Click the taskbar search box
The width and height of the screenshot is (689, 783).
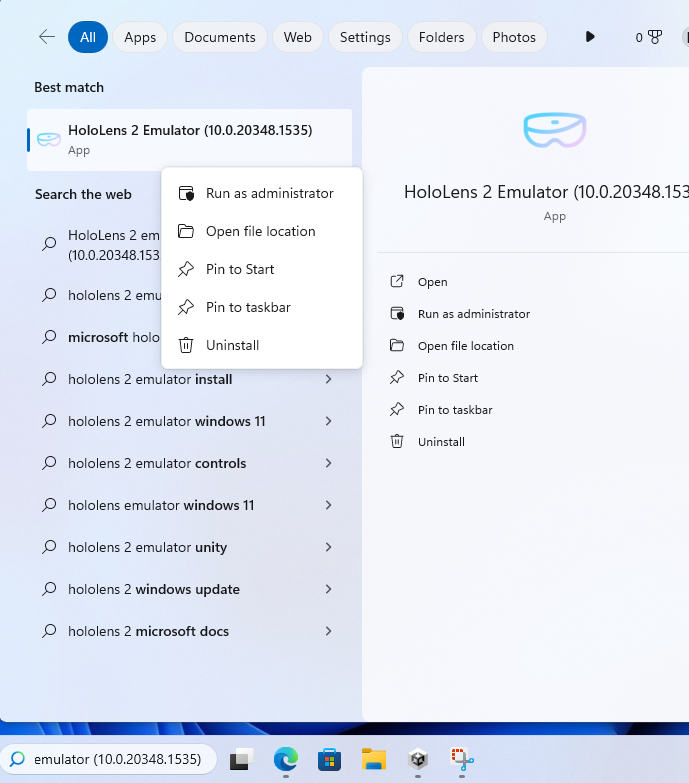(108, 759)
